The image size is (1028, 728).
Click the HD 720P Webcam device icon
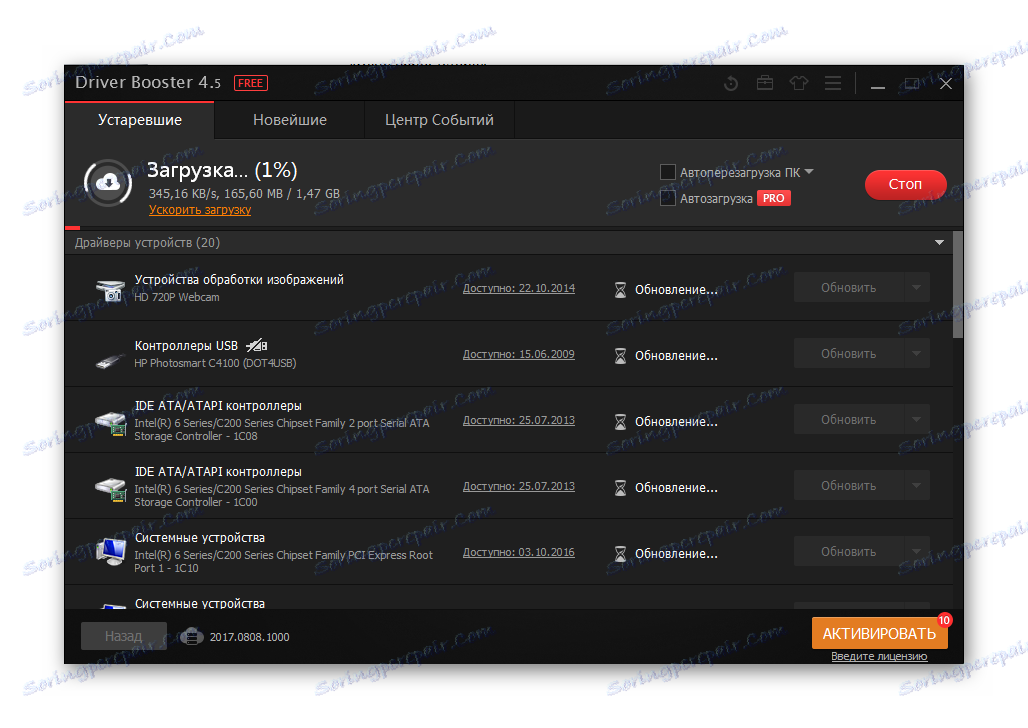[x=110, y=289]
